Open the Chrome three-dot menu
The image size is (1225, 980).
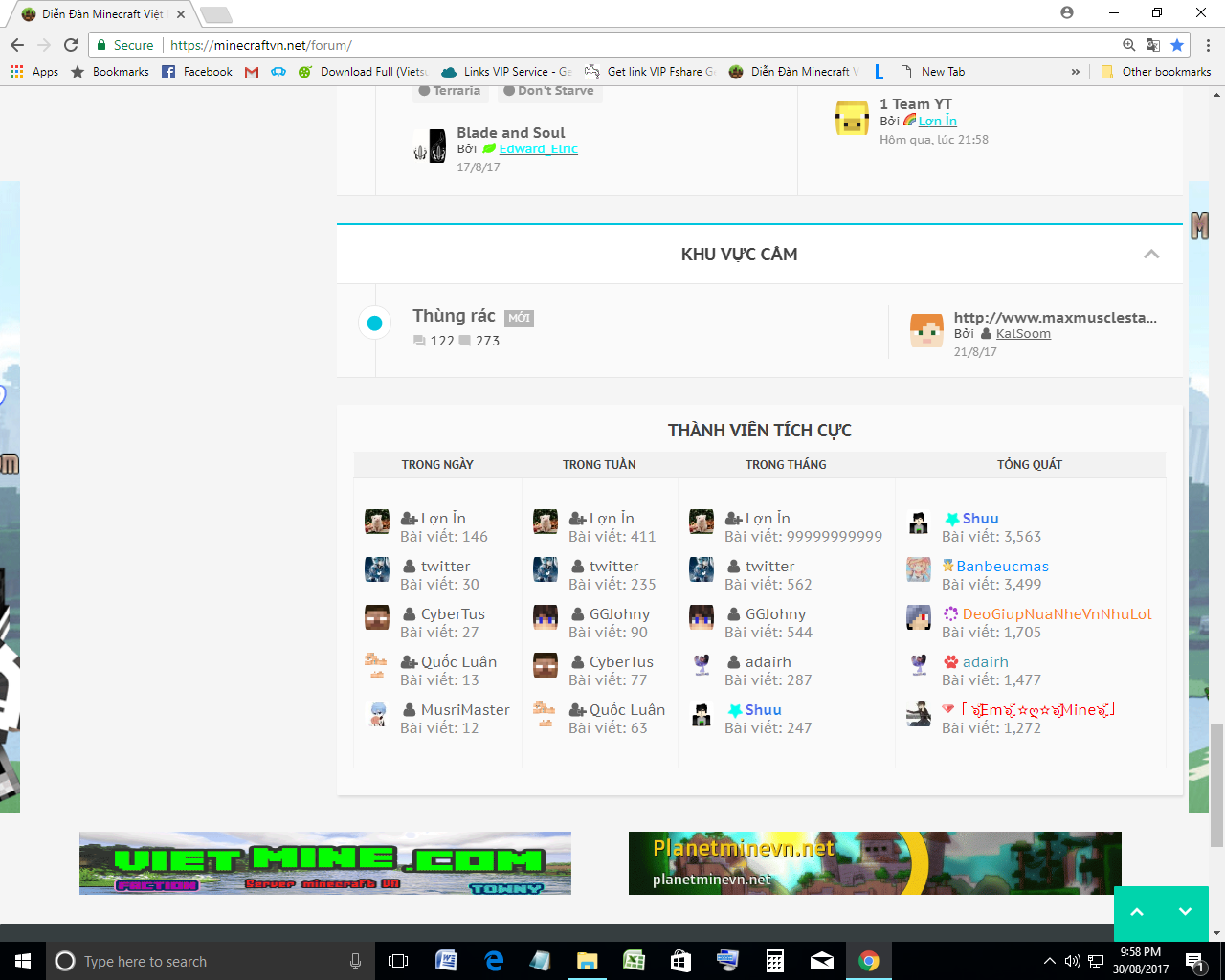pyautogui.click(x=1208, y=45)
